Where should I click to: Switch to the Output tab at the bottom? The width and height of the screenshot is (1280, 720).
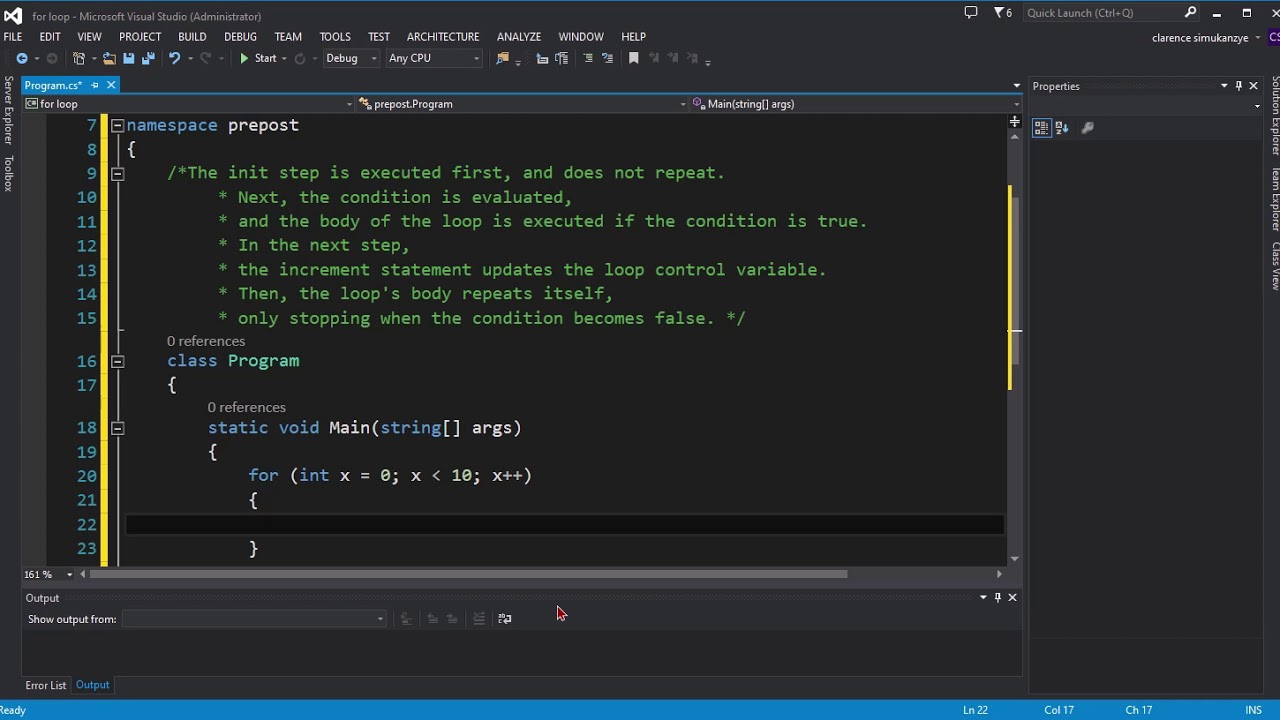coord(92,685)
